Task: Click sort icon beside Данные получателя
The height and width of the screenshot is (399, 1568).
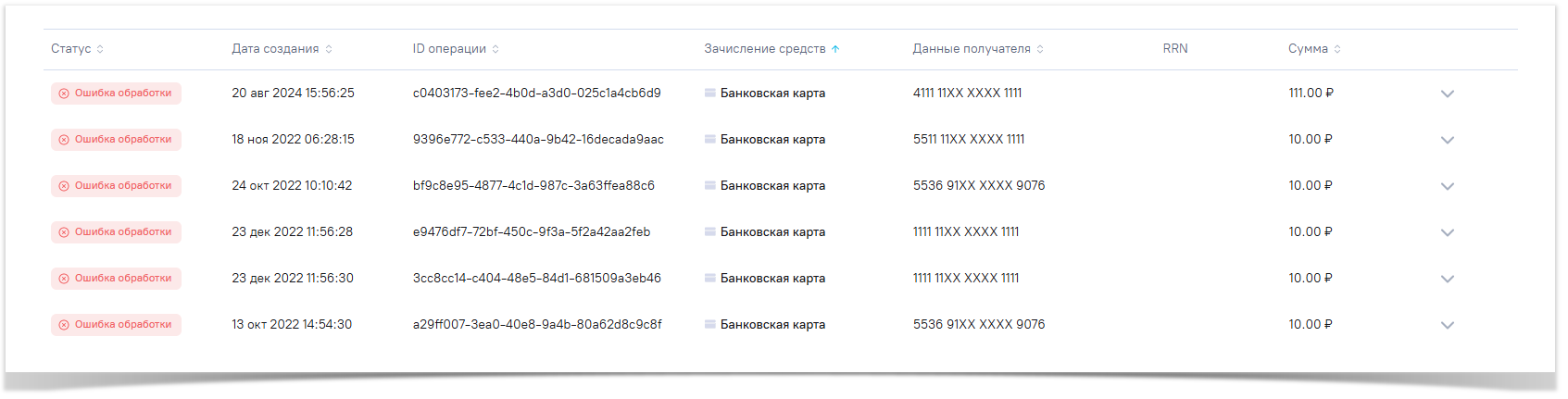Action: (x=1040, y=49)
